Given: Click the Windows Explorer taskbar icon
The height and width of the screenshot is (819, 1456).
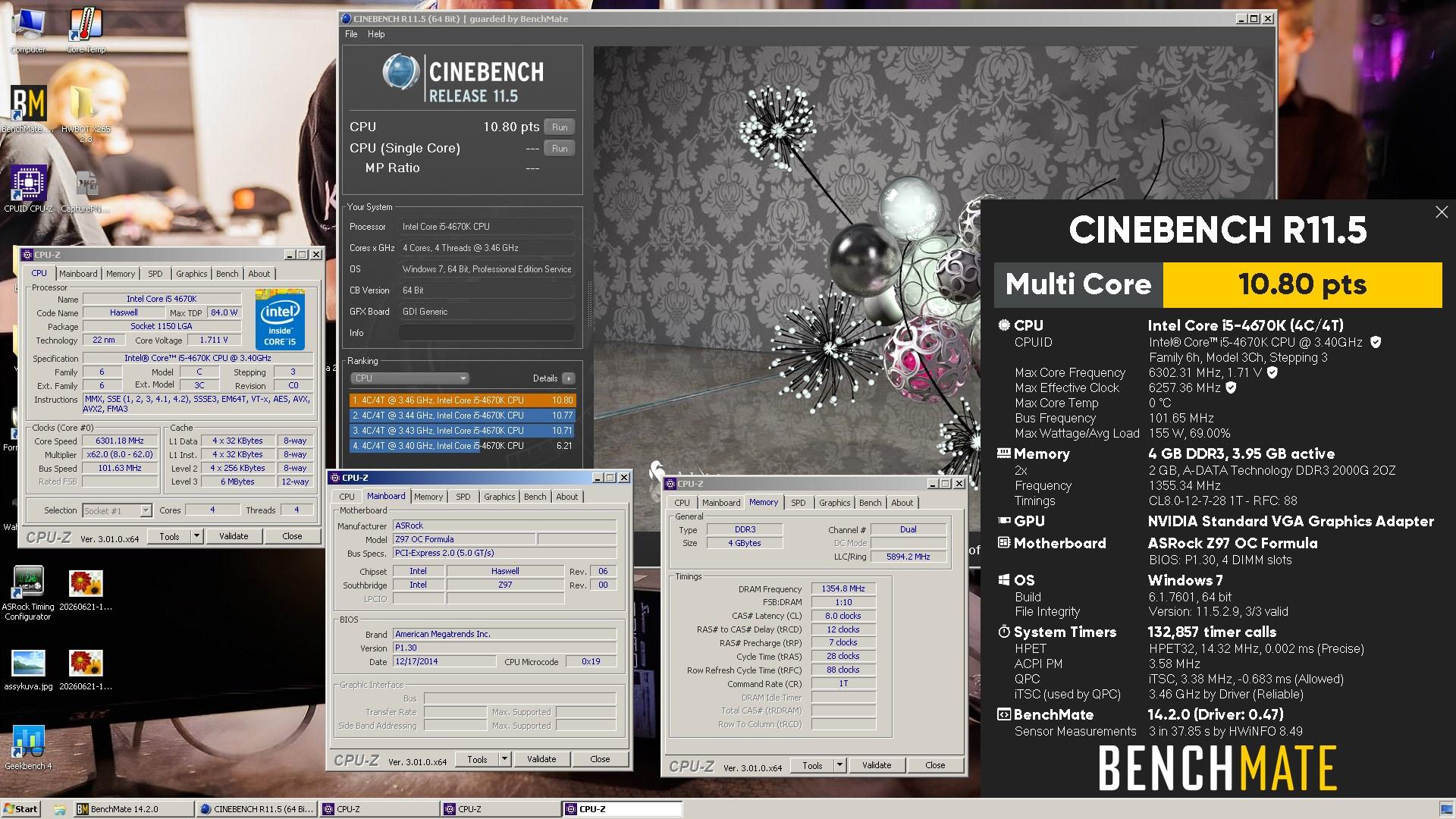Looking at the screenshot, I should pyautogui.click(x=59, y=809).
